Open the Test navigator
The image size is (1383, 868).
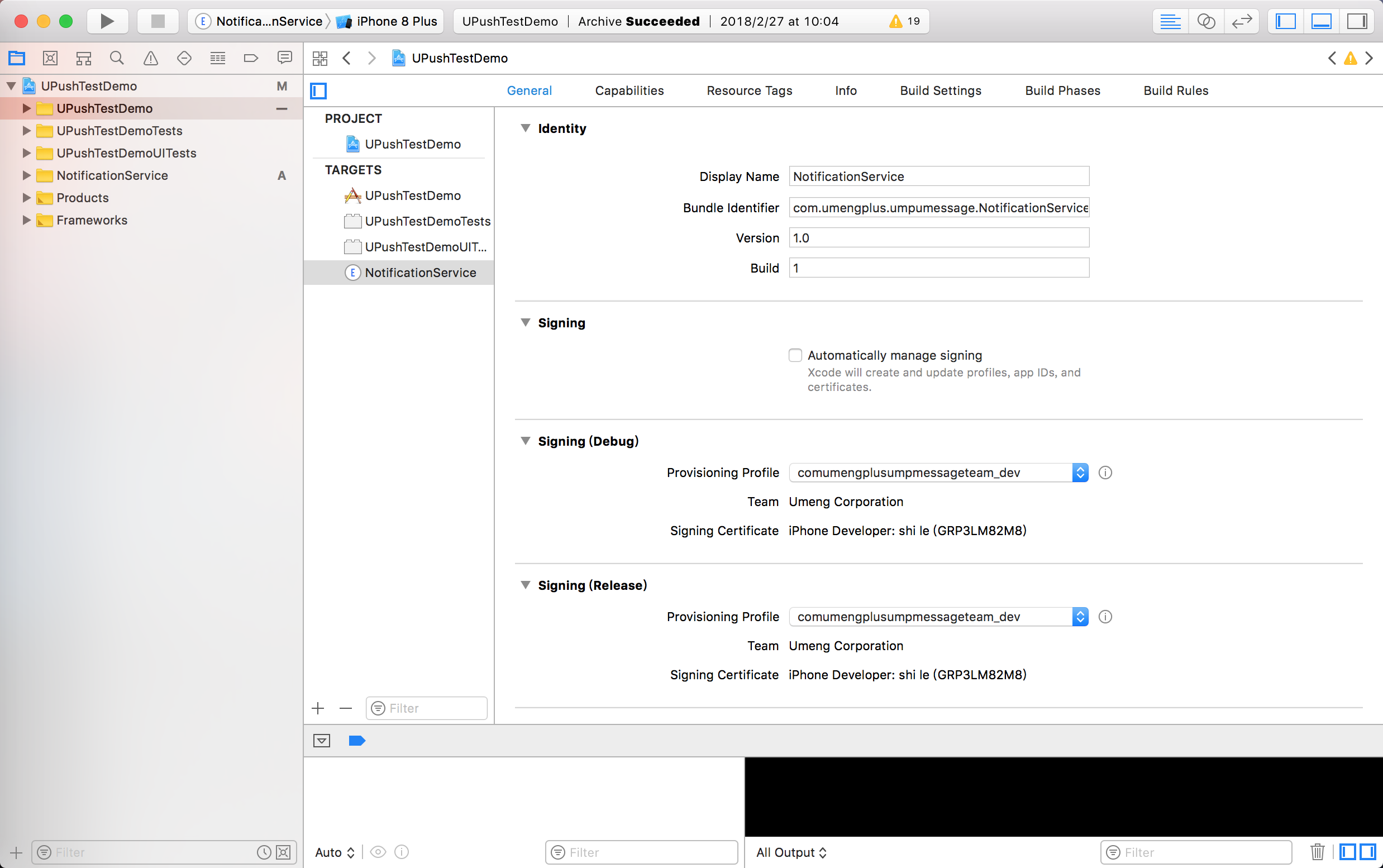pyautogui.click(x=184, y=58)
